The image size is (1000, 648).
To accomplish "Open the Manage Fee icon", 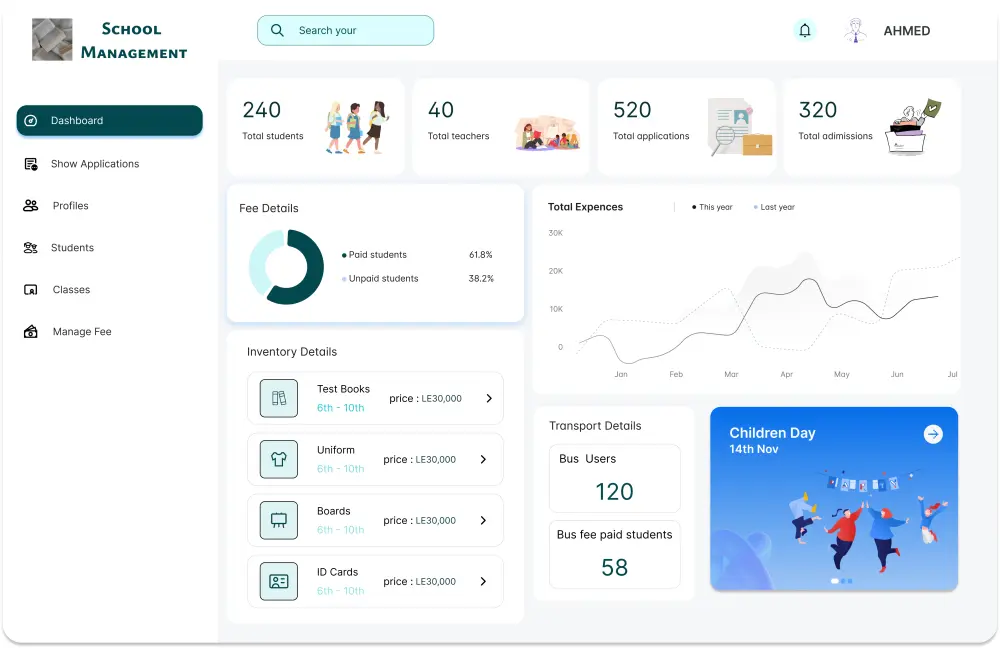I will tap(31, 331).
